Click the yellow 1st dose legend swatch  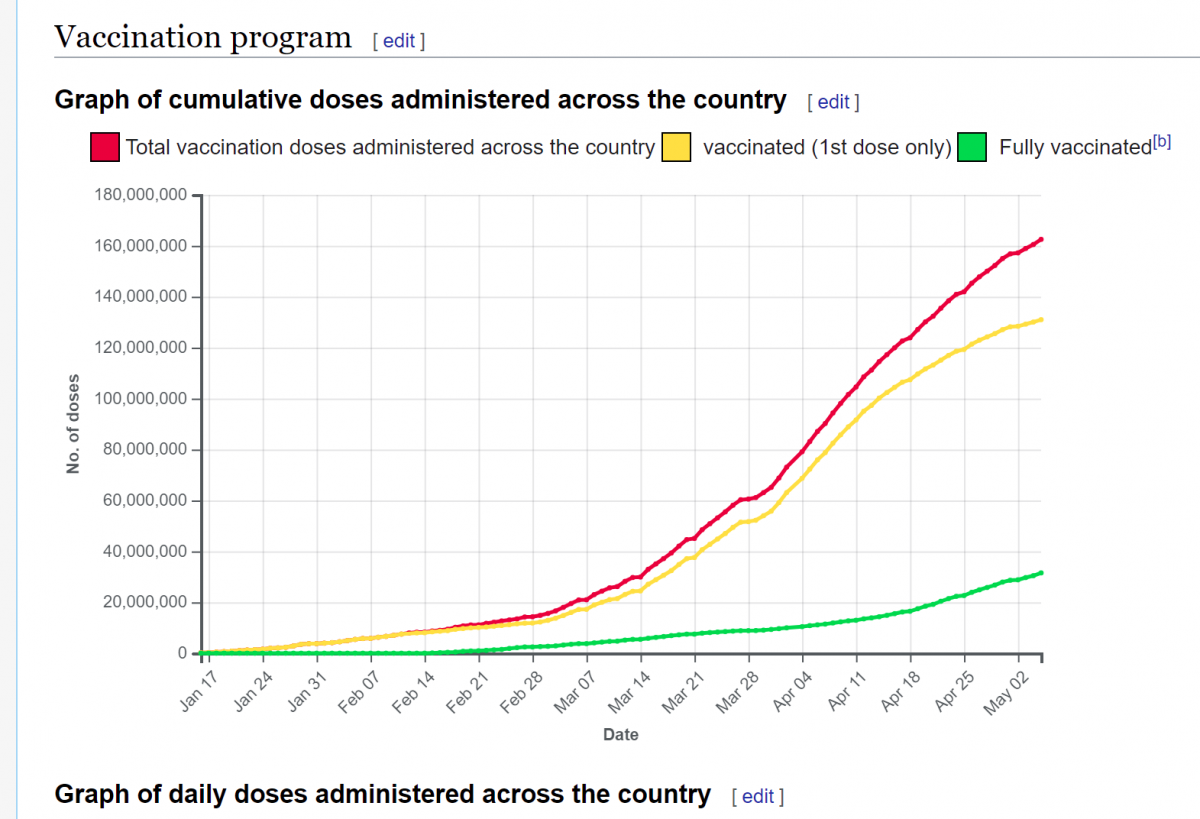point(677,147)
